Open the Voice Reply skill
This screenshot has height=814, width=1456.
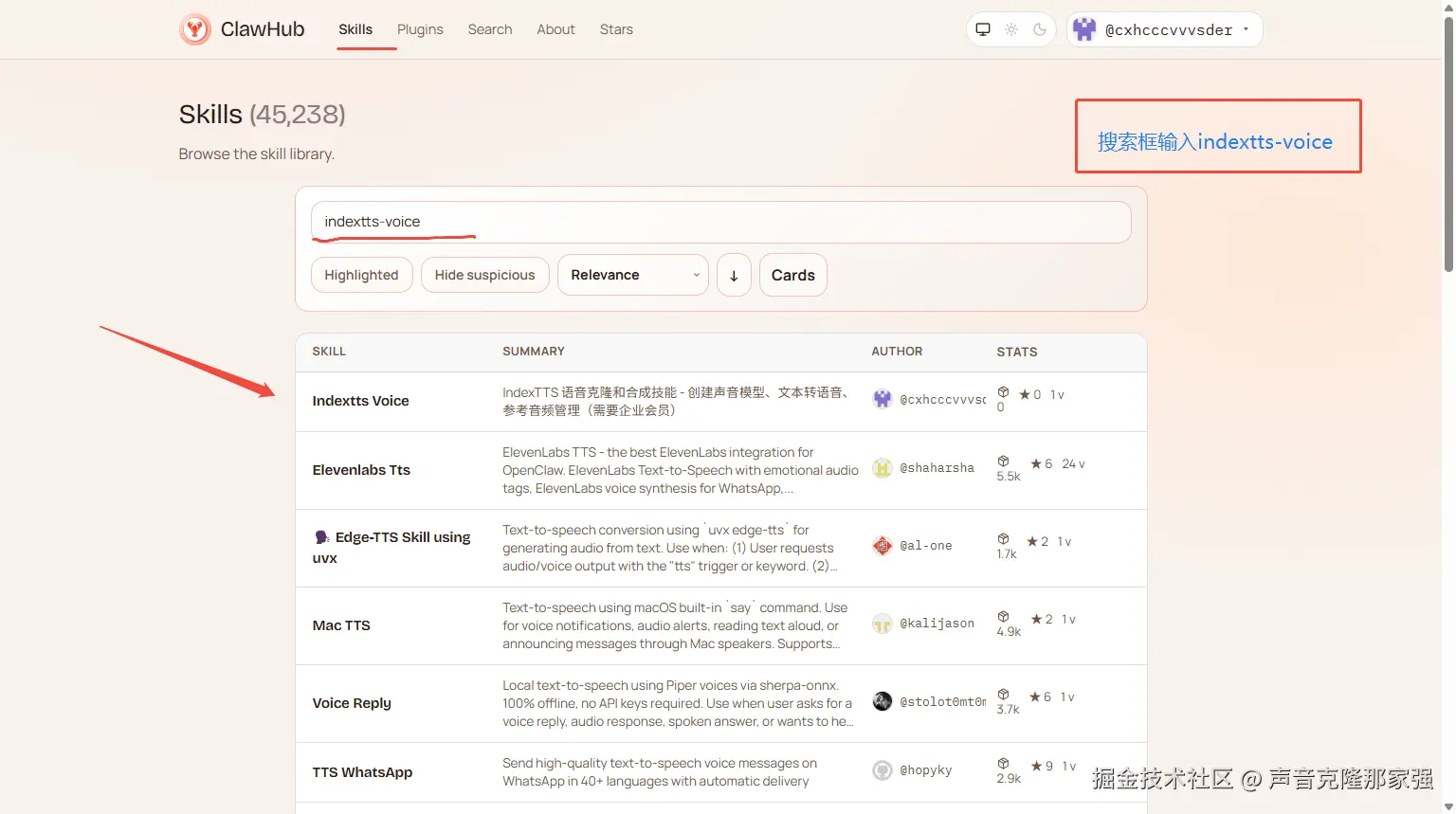point(352,703)
